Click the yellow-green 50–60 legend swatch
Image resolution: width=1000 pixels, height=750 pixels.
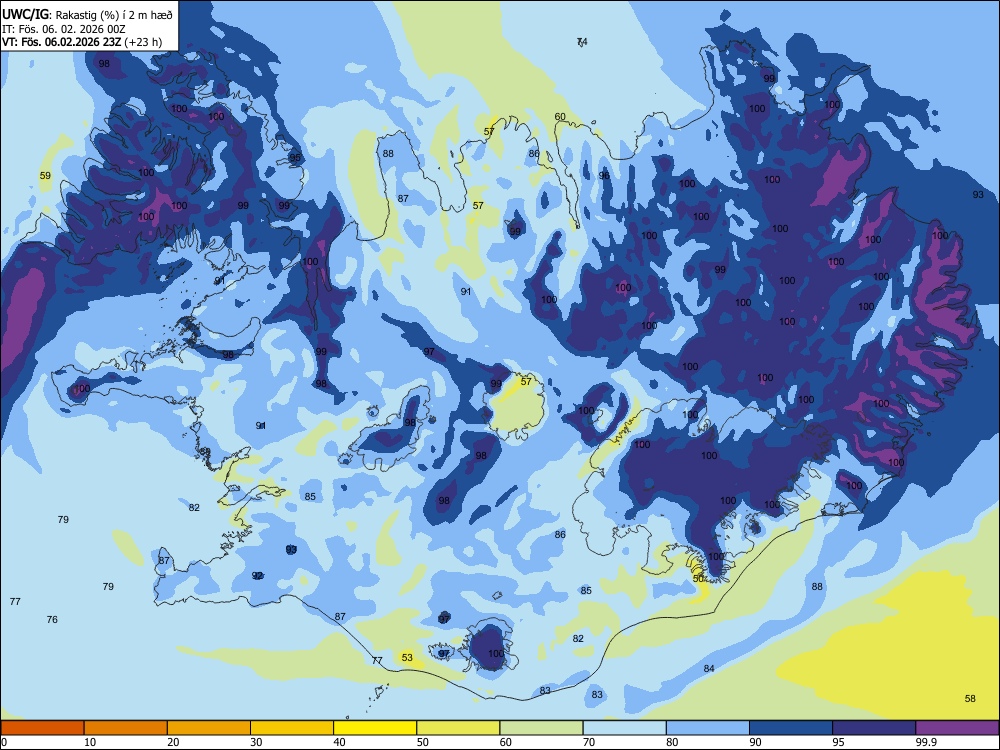pos(458,728)
